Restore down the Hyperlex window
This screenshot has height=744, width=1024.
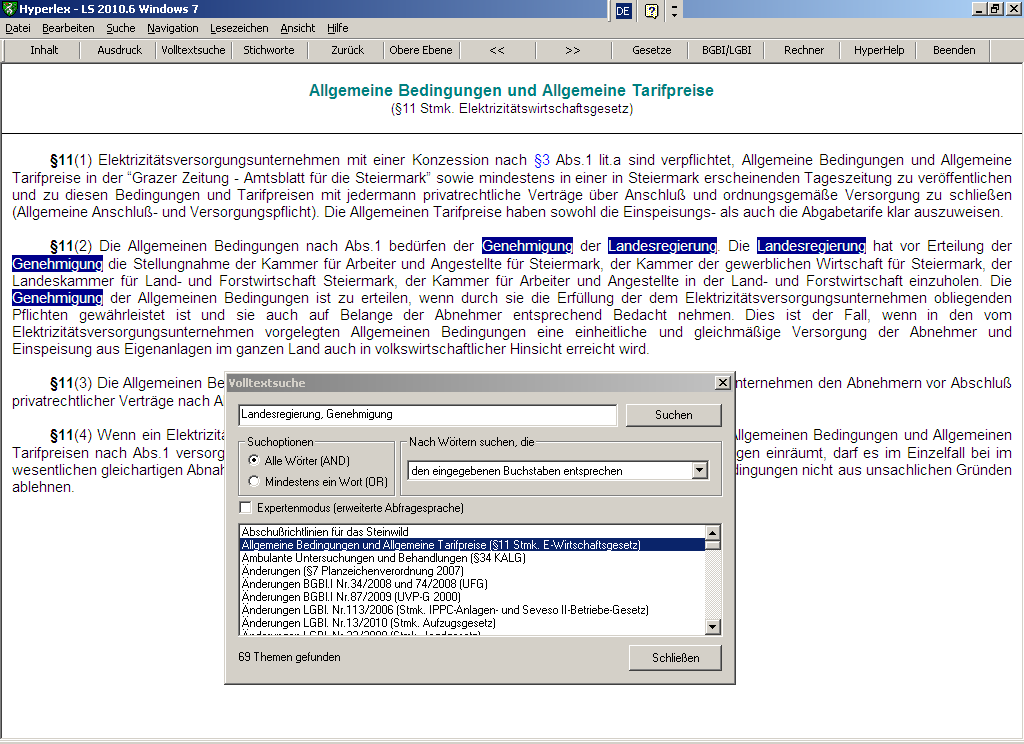click(x=995, y=9)
